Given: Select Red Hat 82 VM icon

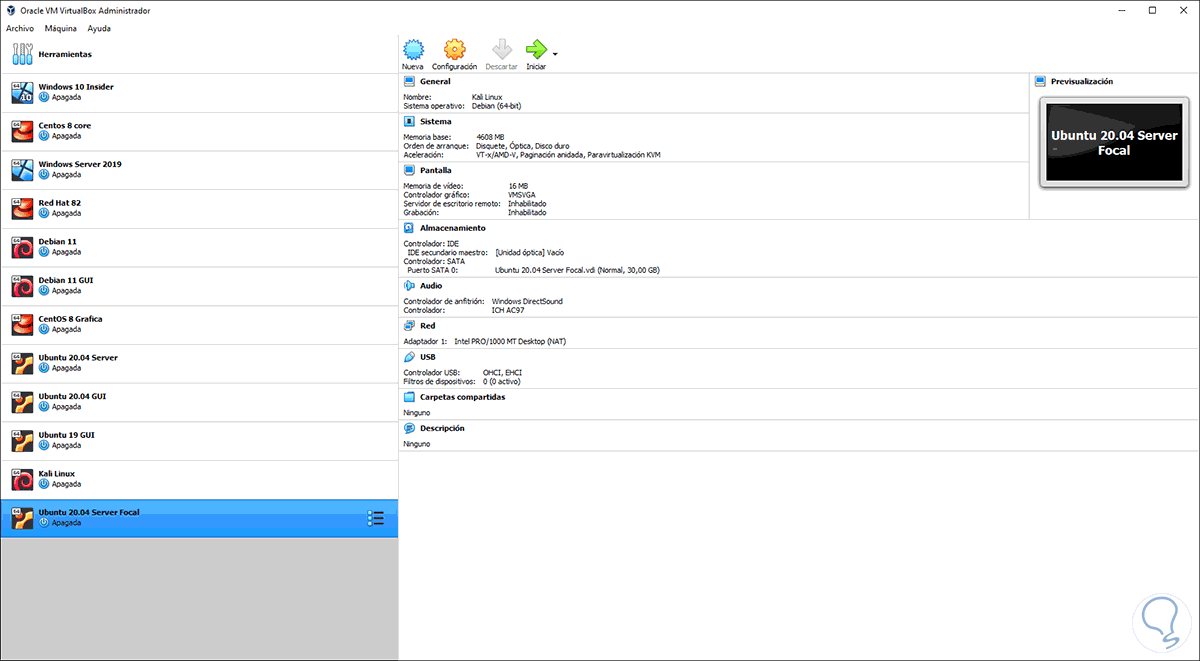Looking at the screenshot, I should [22, 208].
